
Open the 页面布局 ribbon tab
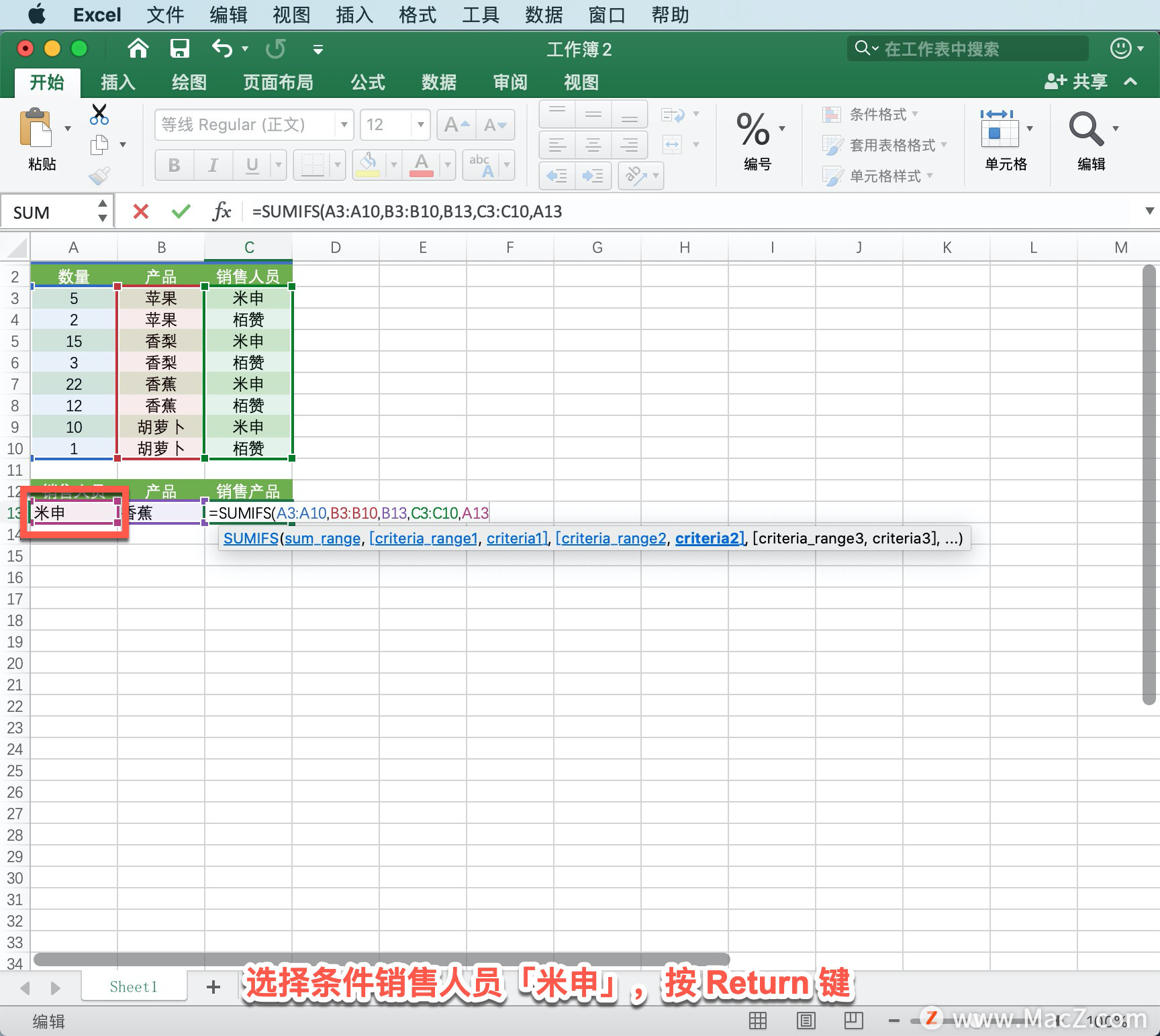(x=278, y=83)
